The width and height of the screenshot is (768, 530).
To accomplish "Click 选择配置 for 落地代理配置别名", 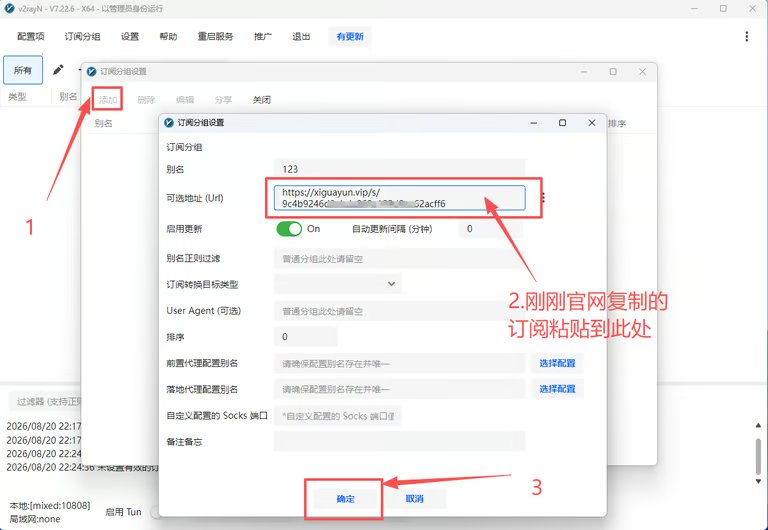I will [x=557, y=389].
